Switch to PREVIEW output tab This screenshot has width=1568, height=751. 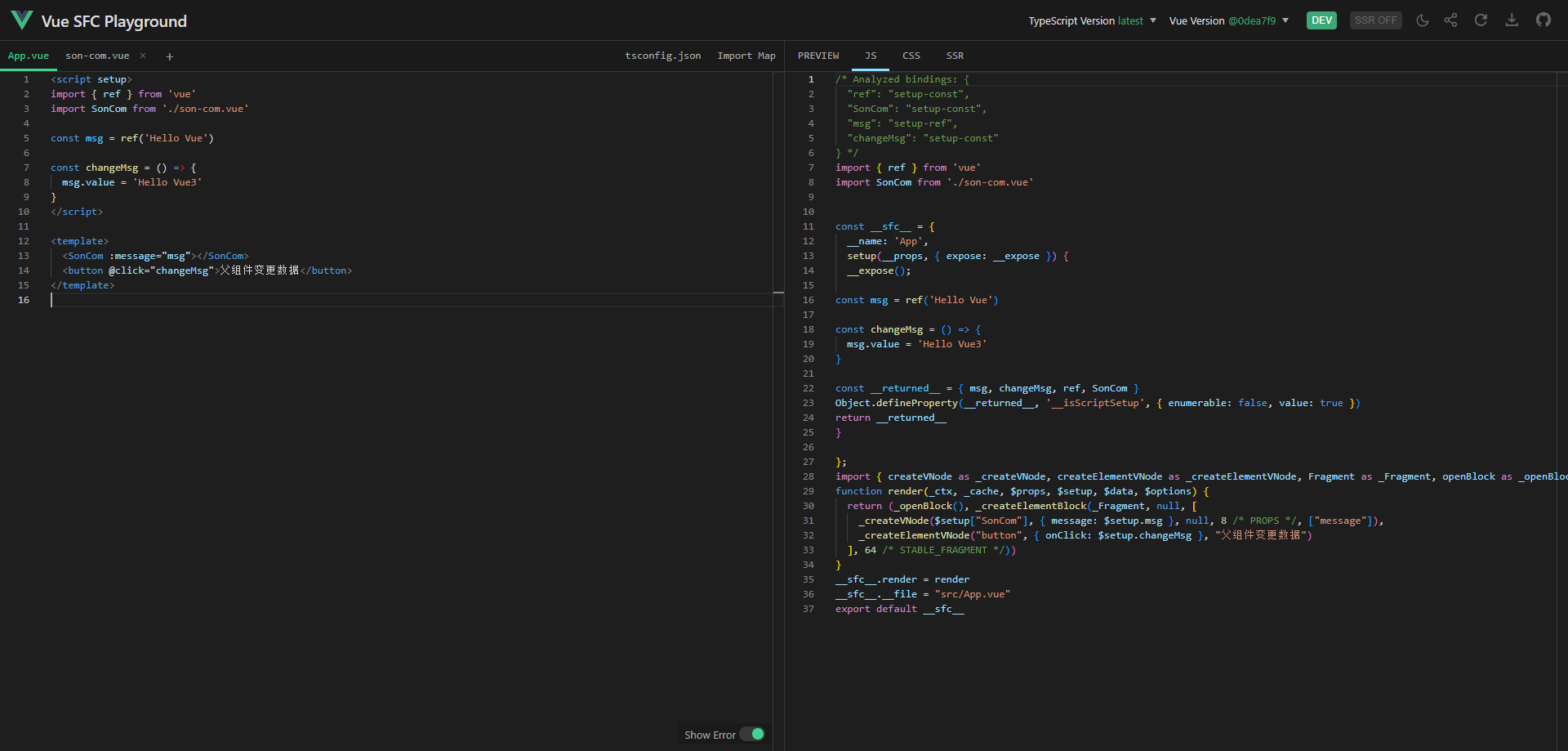(818, 56)
